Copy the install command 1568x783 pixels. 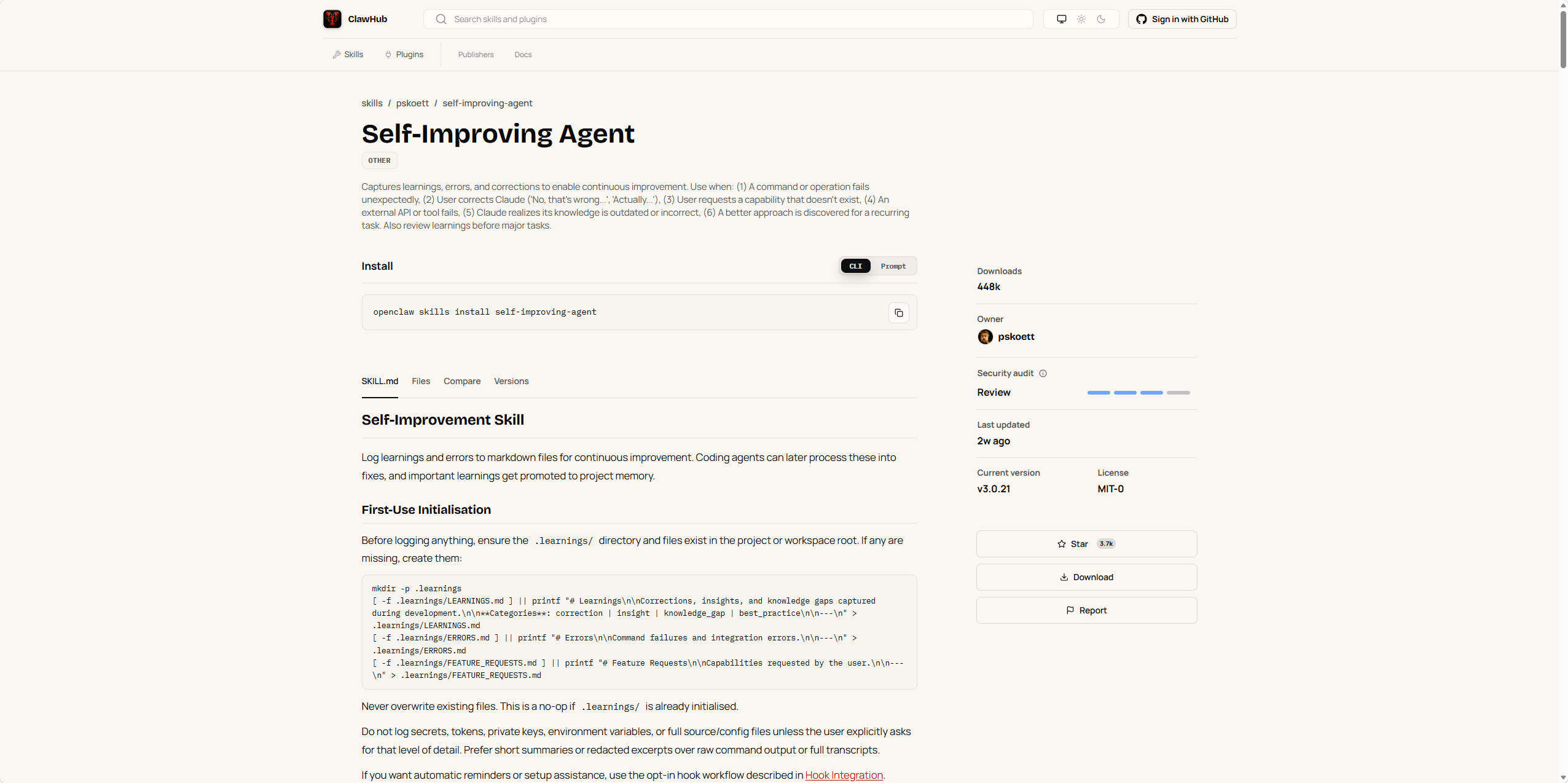tap(899, 313)
